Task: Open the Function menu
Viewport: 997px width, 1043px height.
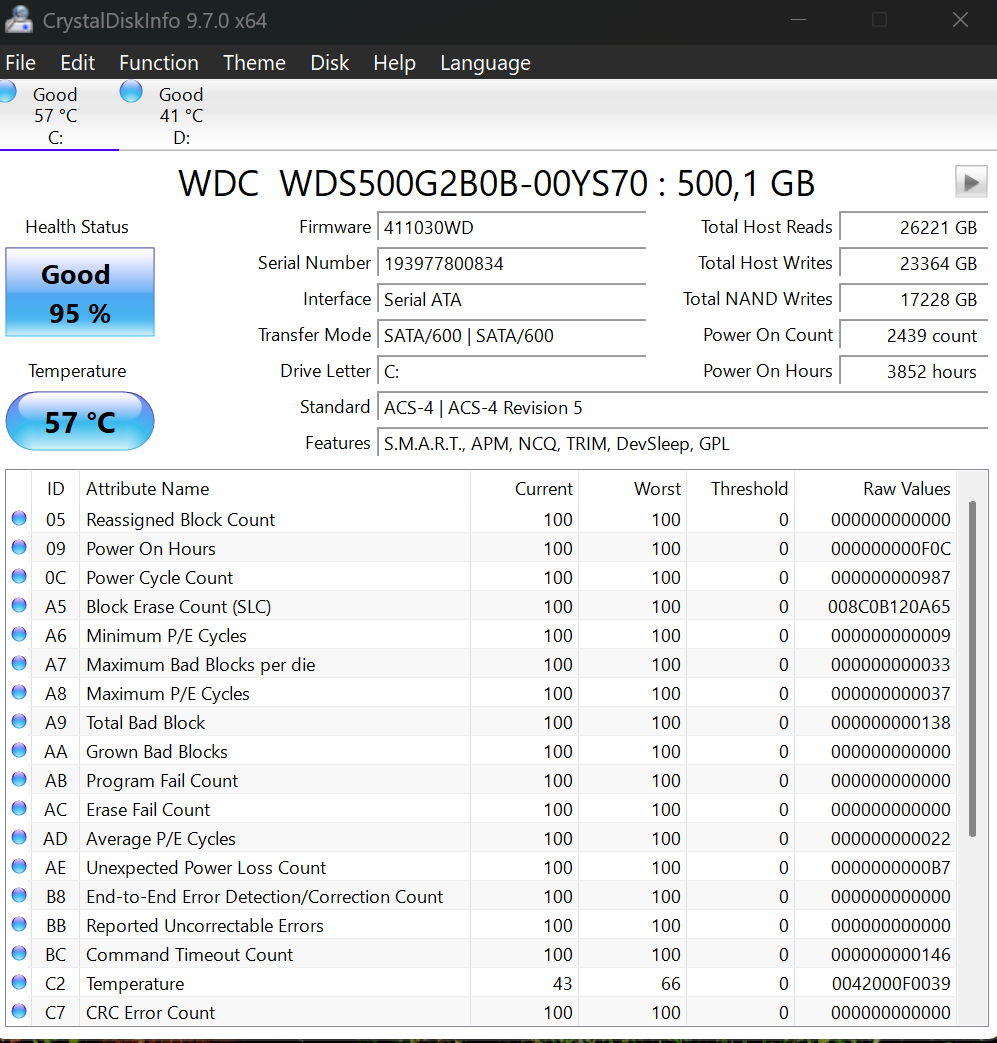Action: (158, 63)
